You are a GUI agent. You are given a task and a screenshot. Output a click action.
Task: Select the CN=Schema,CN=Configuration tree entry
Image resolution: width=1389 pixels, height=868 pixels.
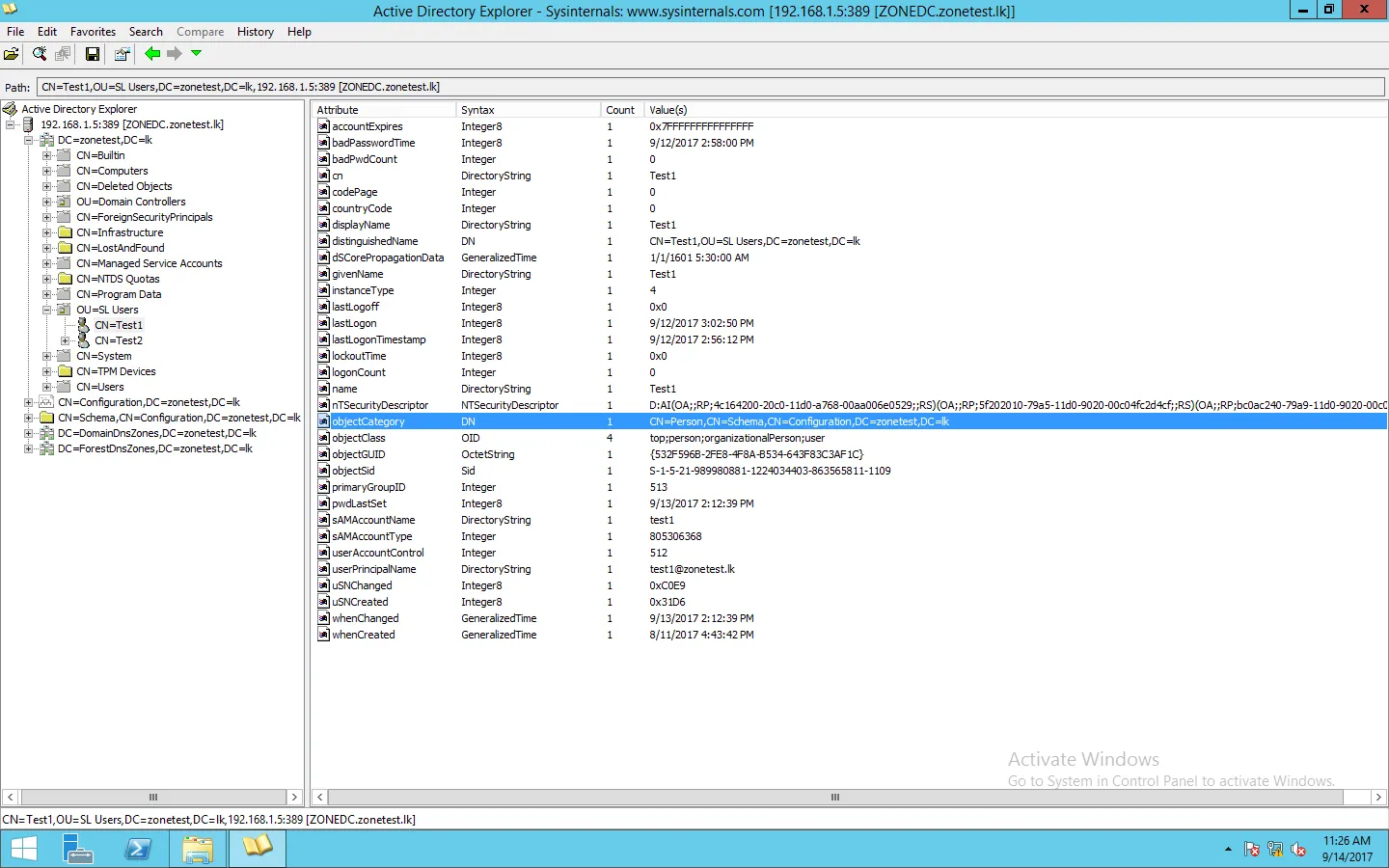pos(179,418)
